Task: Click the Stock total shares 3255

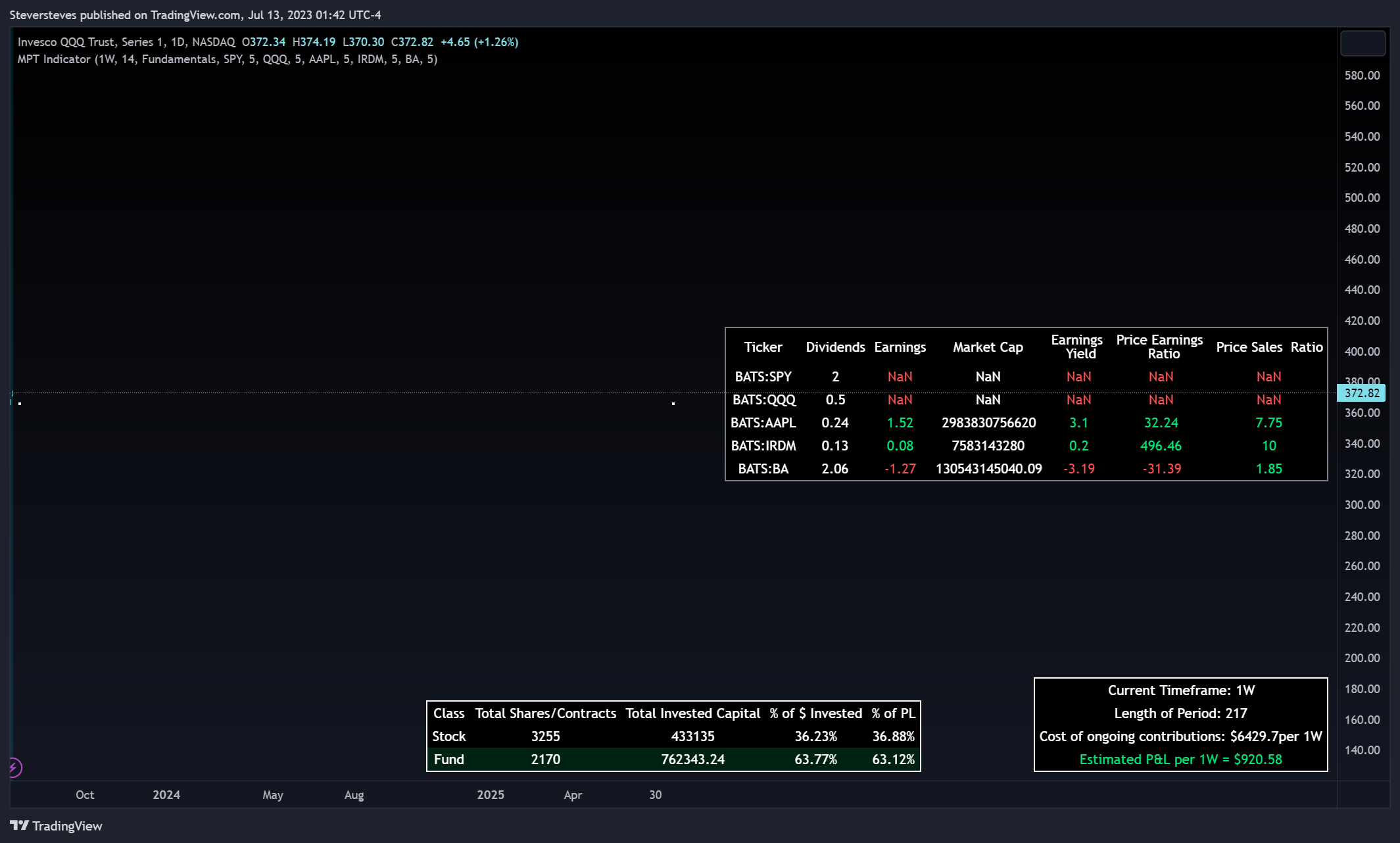Action: point(545,736)
